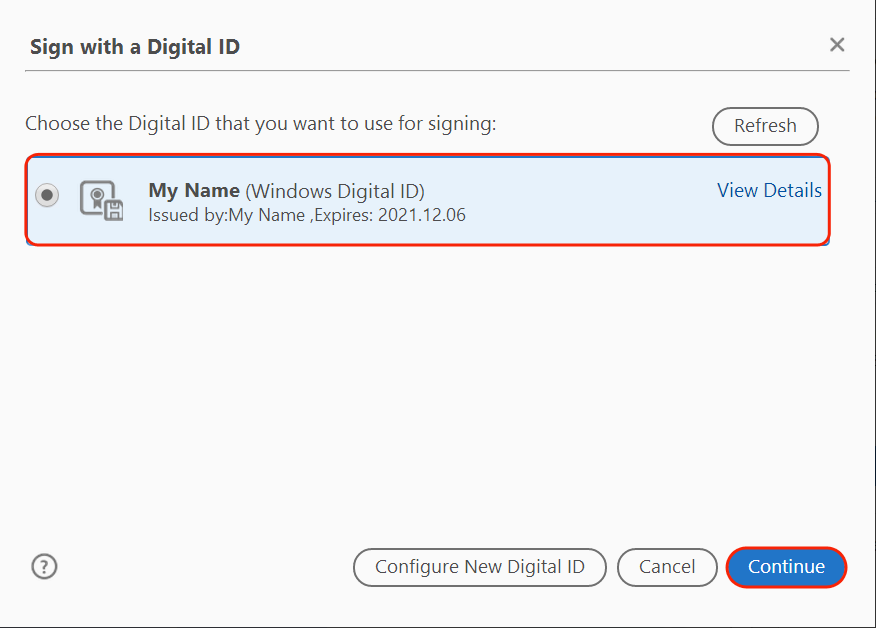Image resolution: width=876 pixels, height=628 pixels.
Task: Cancel the signing dialog
Action: coord(667,567)
